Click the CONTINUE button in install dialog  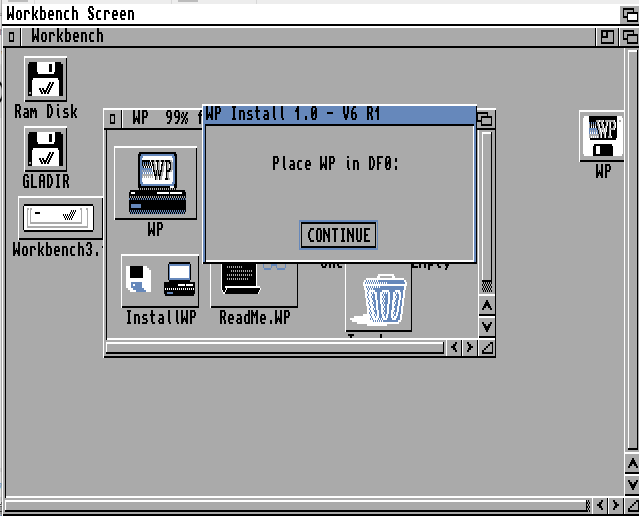coord(338,235)
